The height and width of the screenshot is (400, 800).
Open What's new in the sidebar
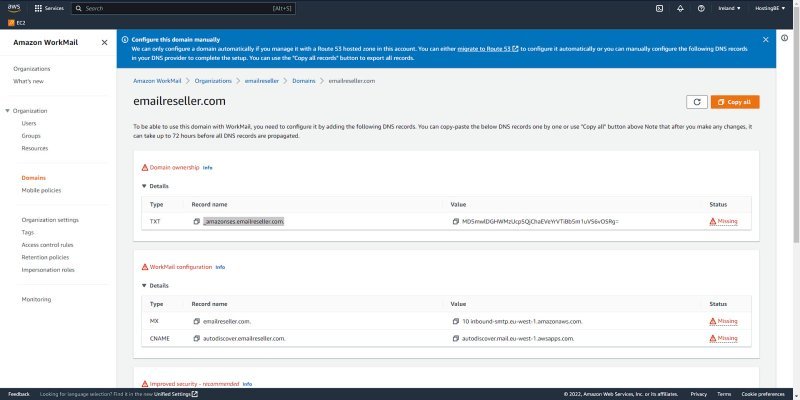point(29,81)
